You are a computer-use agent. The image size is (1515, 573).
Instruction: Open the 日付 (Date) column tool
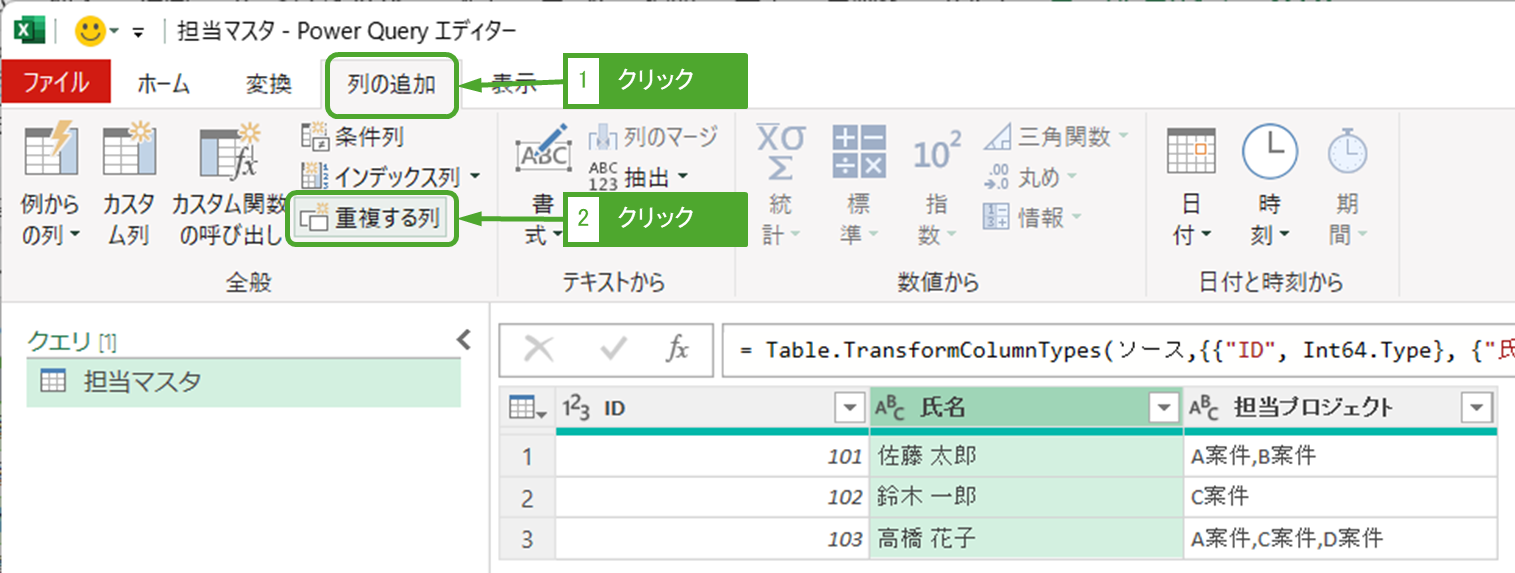(1191, 155)
